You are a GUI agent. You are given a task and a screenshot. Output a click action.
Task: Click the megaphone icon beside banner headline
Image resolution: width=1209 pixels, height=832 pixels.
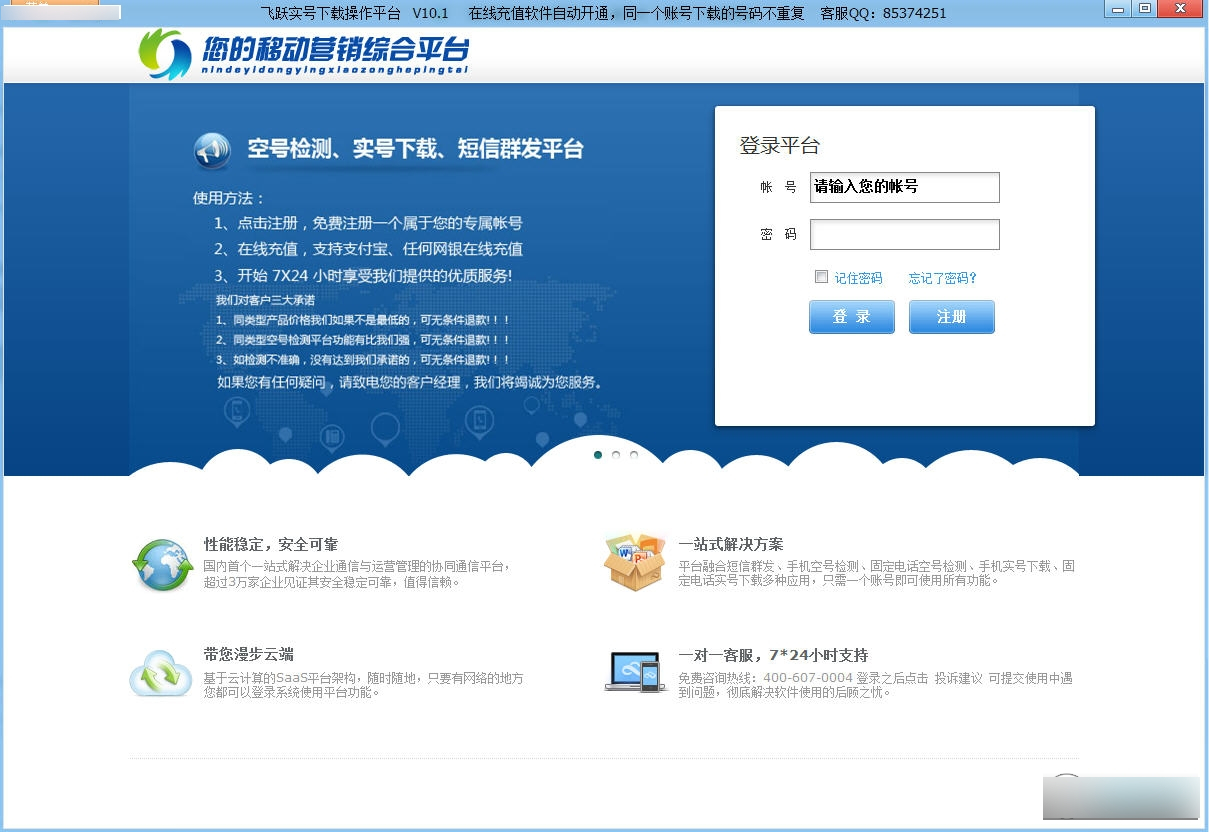pos(211,150)
